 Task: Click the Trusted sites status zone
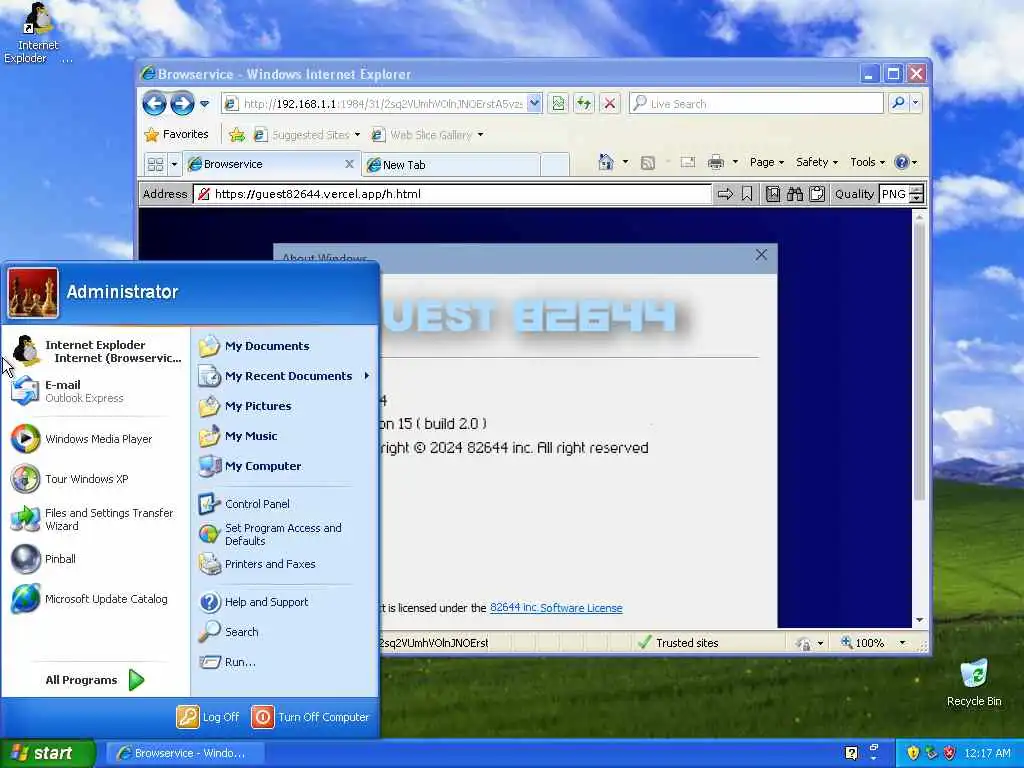(x=679, y=643)
